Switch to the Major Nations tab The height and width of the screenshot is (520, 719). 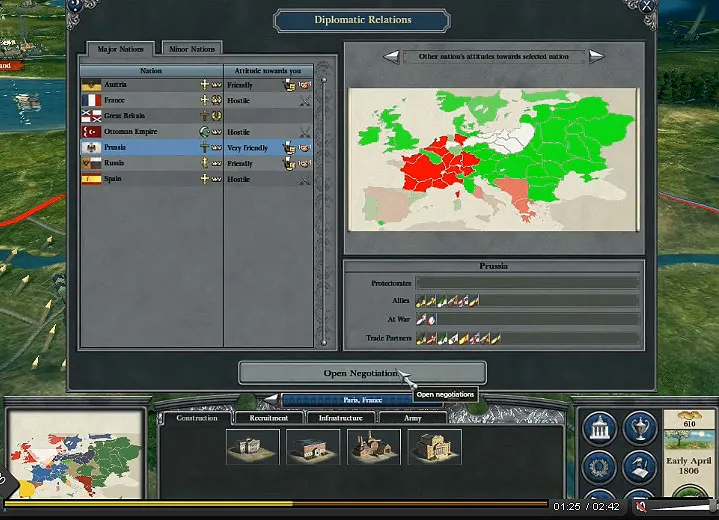pyautogui.click(x=121, y=49)
